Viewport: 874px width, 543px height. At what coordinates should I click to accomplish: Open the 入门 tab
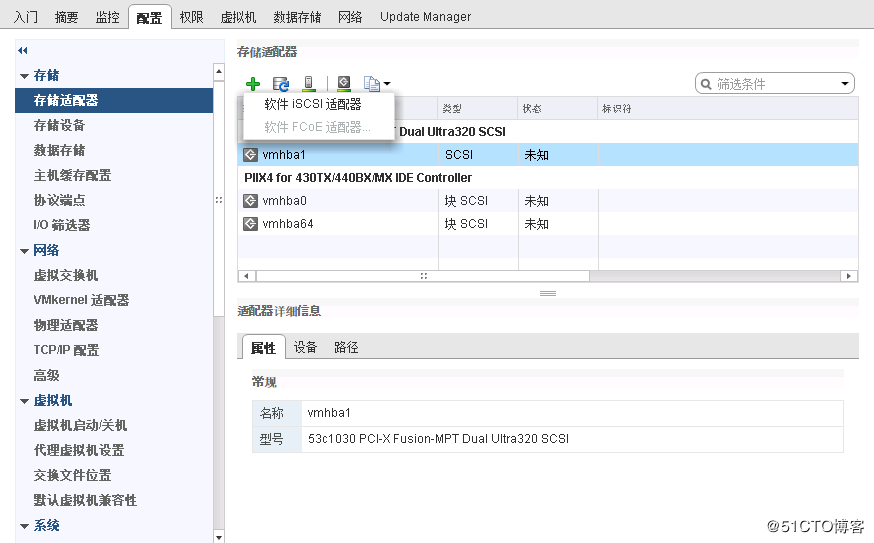click(x=26, y=17)
